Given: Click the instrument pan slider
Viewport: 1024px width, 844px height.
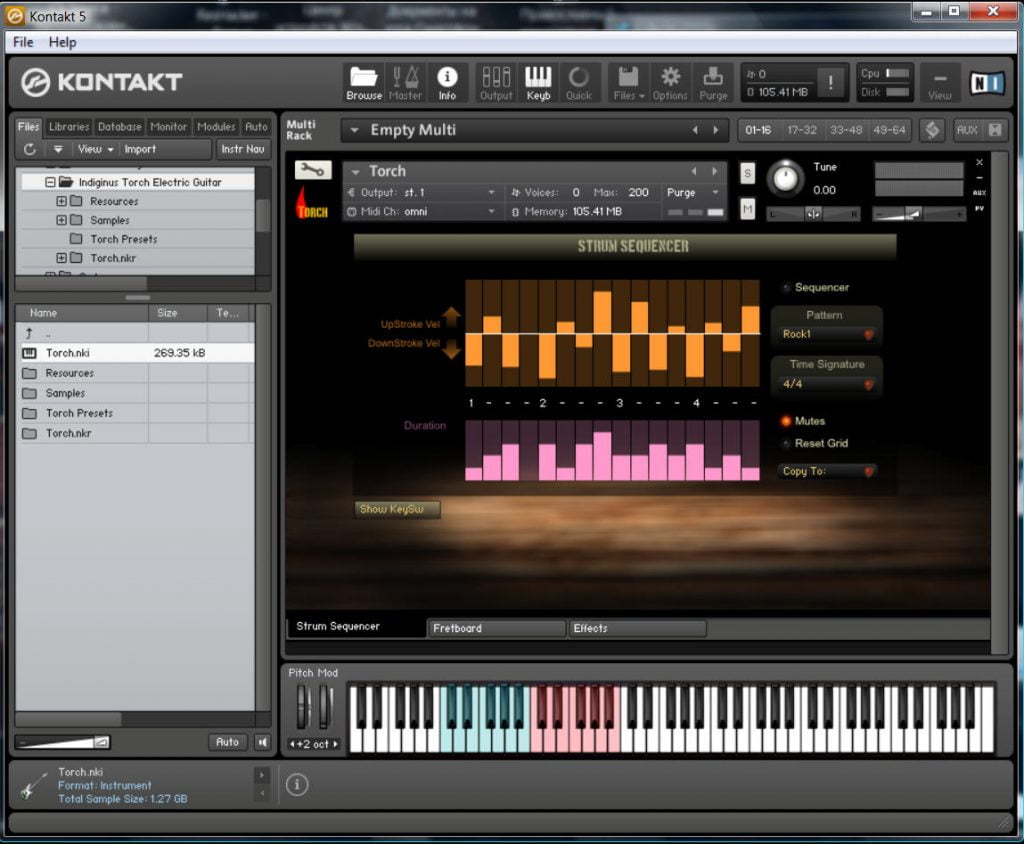Looking at the screenshot, I should click(x=813, y=214).
